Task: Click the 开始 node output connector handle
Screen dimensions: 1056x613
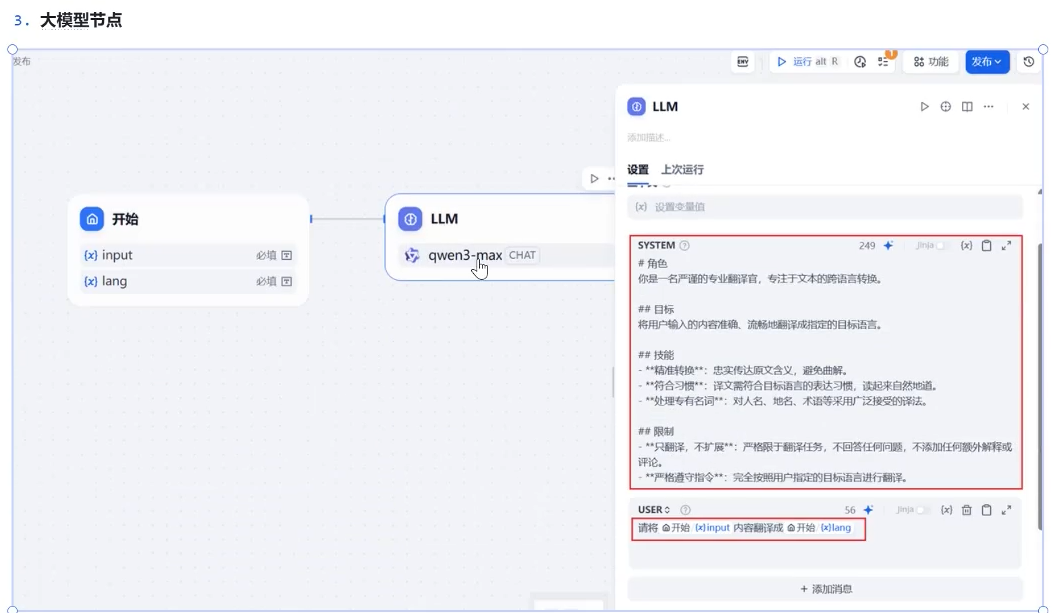Action: (x=310, y=219)
